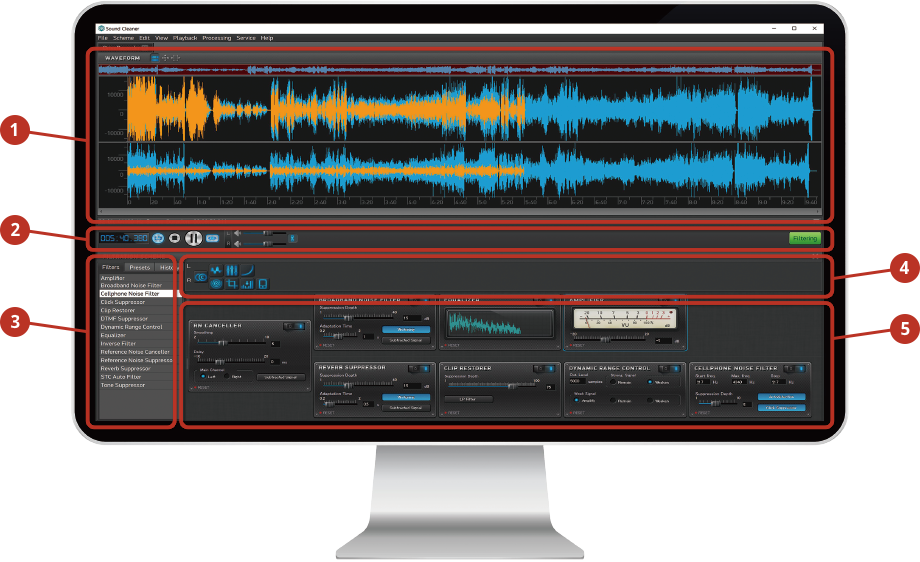Select STC Auto Filter in the list
Image resolution: width=920 pixels, height=562 pixels.
point(136,377)
